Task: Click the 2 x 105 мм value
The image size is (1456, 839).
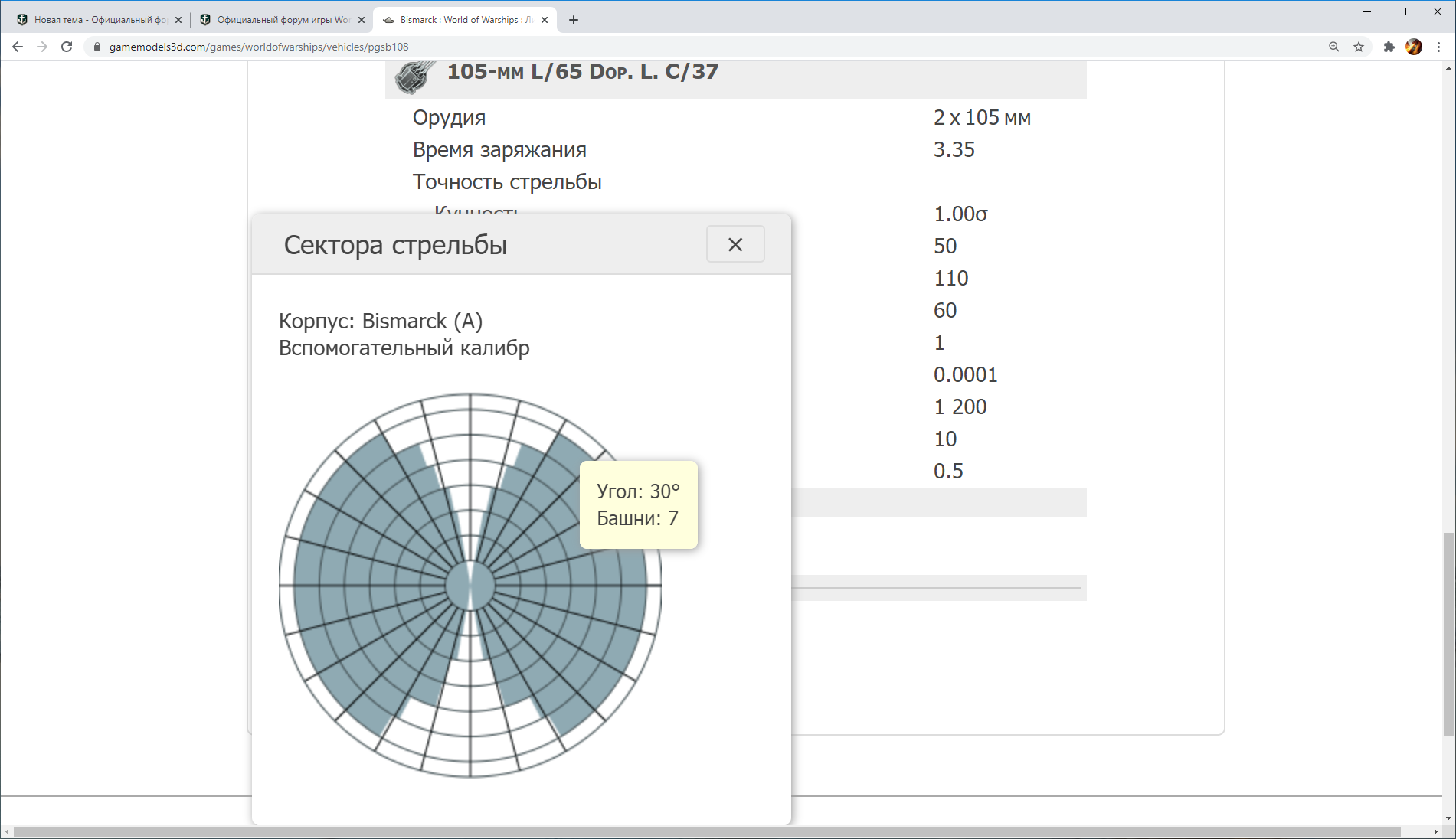Action: pos(982,117)
